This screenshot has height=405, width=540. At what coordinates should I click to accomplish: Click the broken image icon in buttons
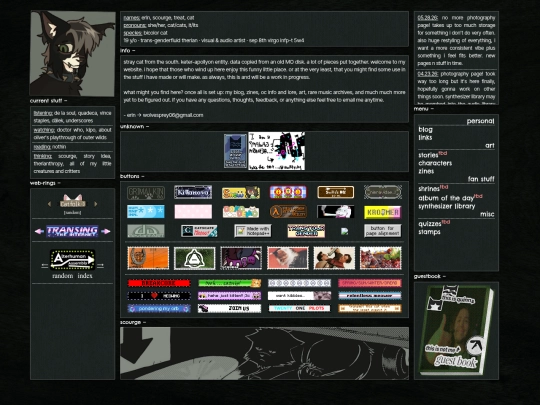tap(344, 231)
